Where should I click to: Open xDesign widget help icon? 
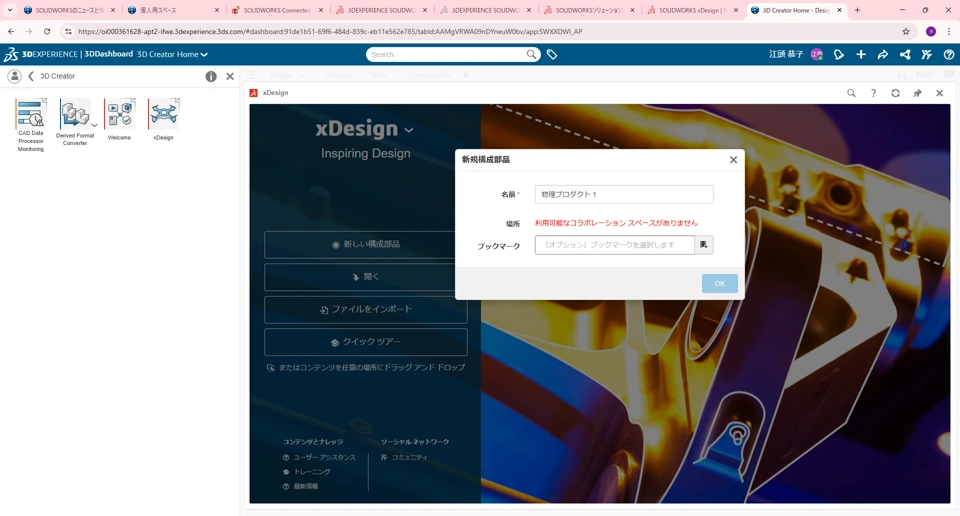[873, 93]
